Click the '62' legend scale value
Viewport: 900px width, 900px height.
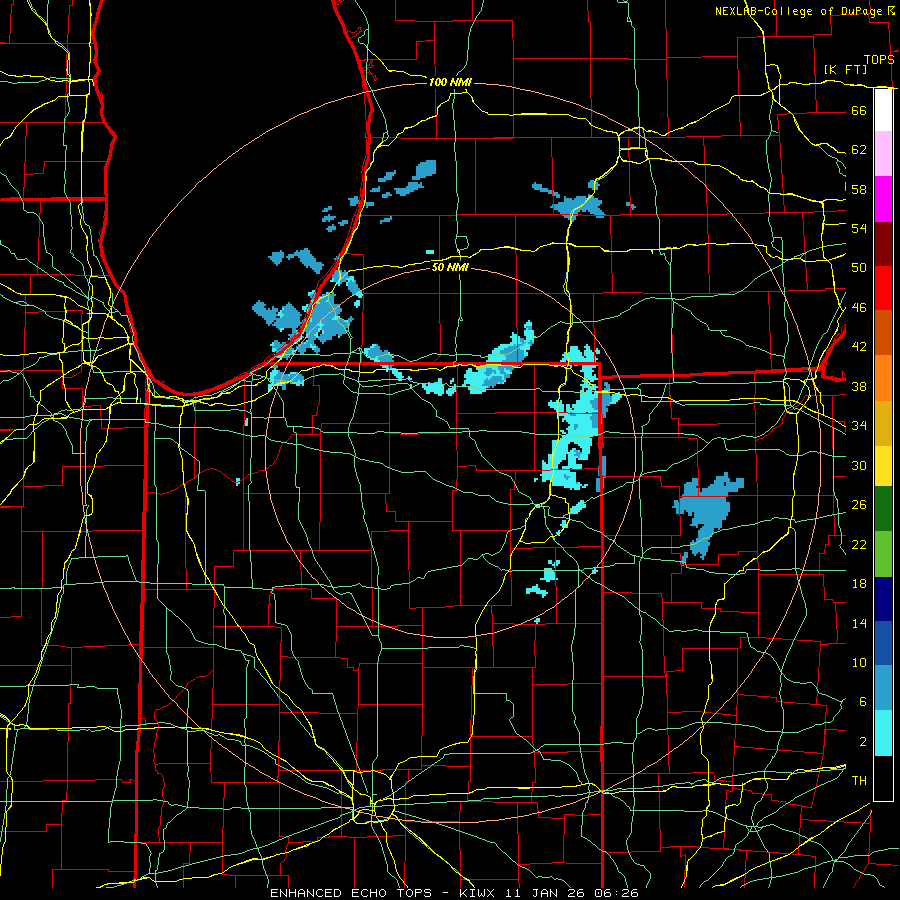coord(859,150)
